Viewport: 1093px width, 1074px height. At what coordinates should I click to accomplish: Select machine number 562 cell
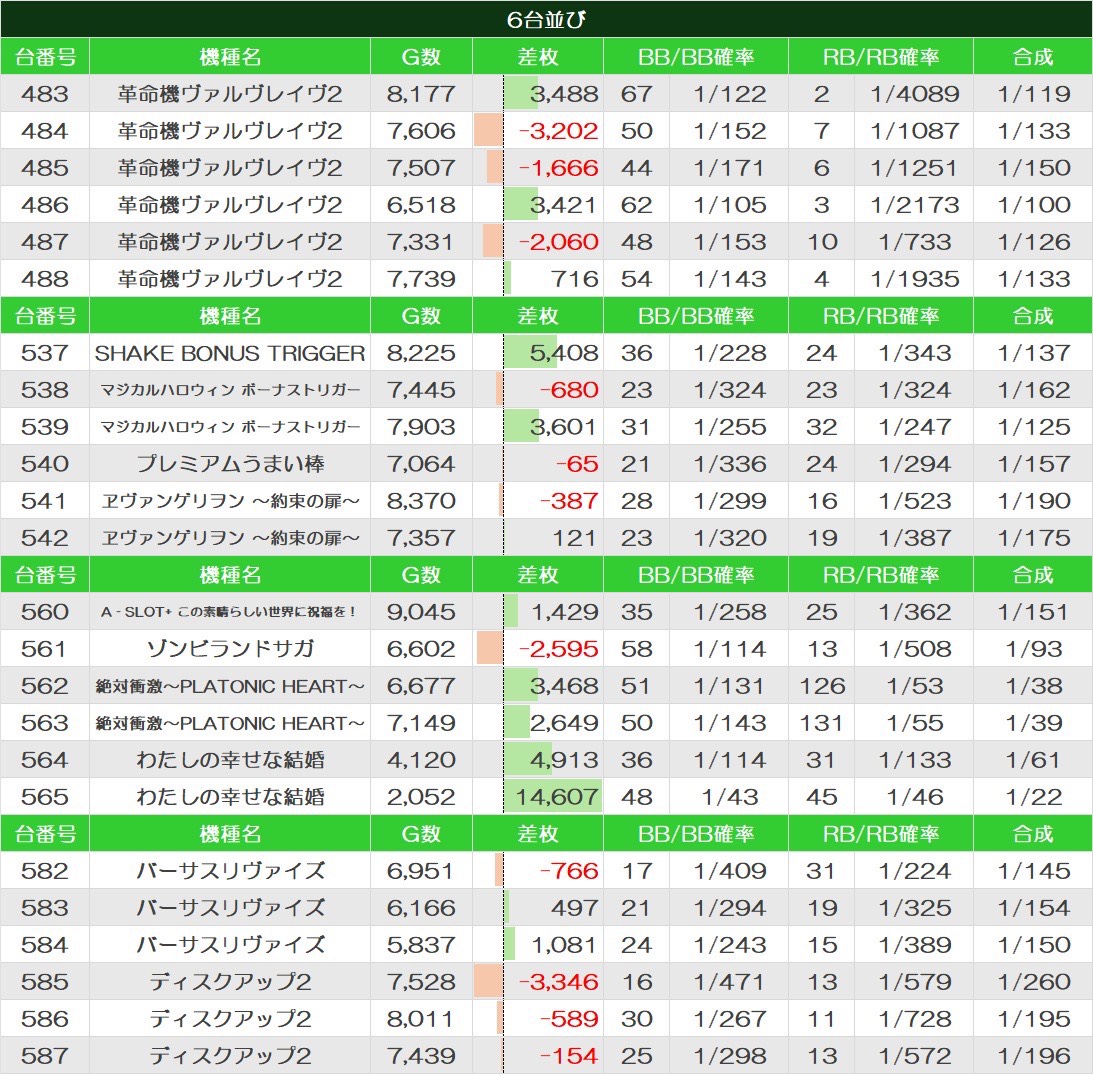coord(45,685)
